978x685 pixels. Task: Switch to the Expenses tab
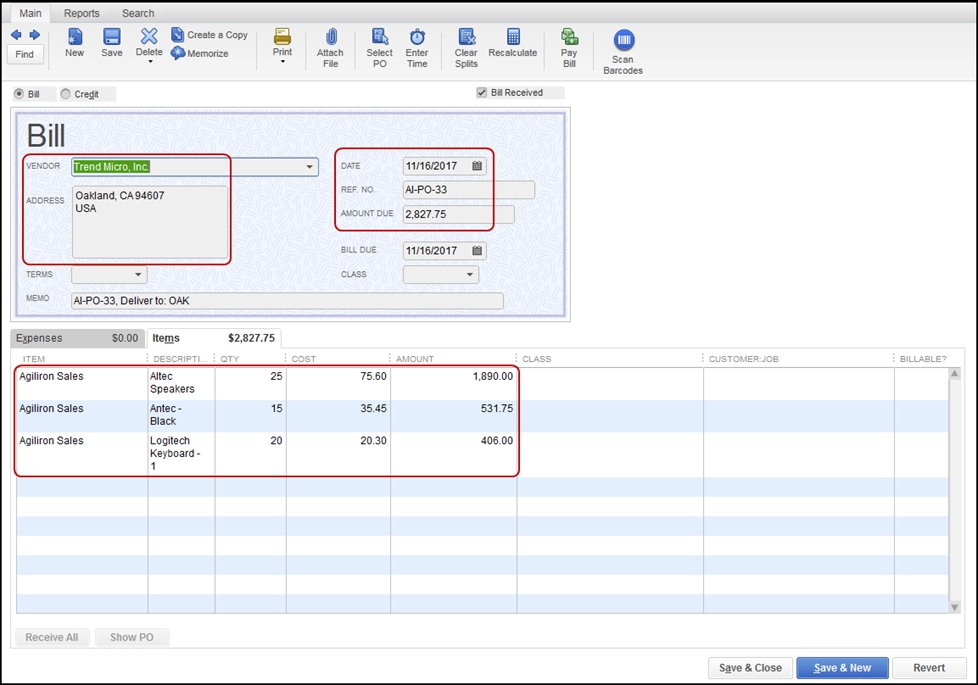click(x=76, y=338)
